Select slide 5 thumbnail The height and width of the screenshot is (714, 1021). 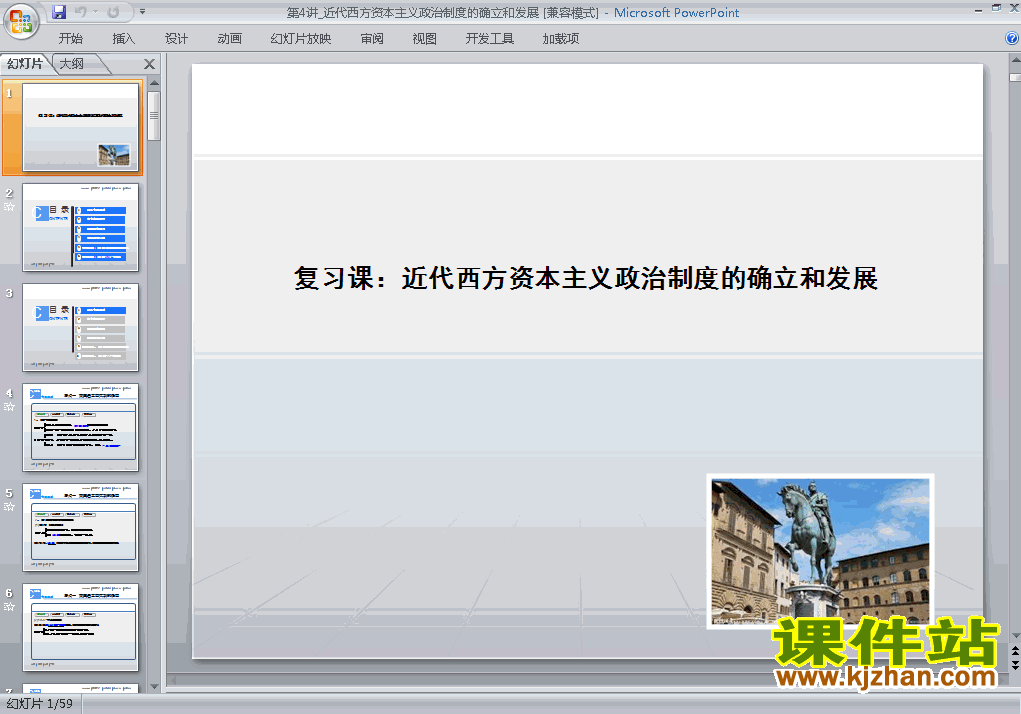click(x=81, y=527)
